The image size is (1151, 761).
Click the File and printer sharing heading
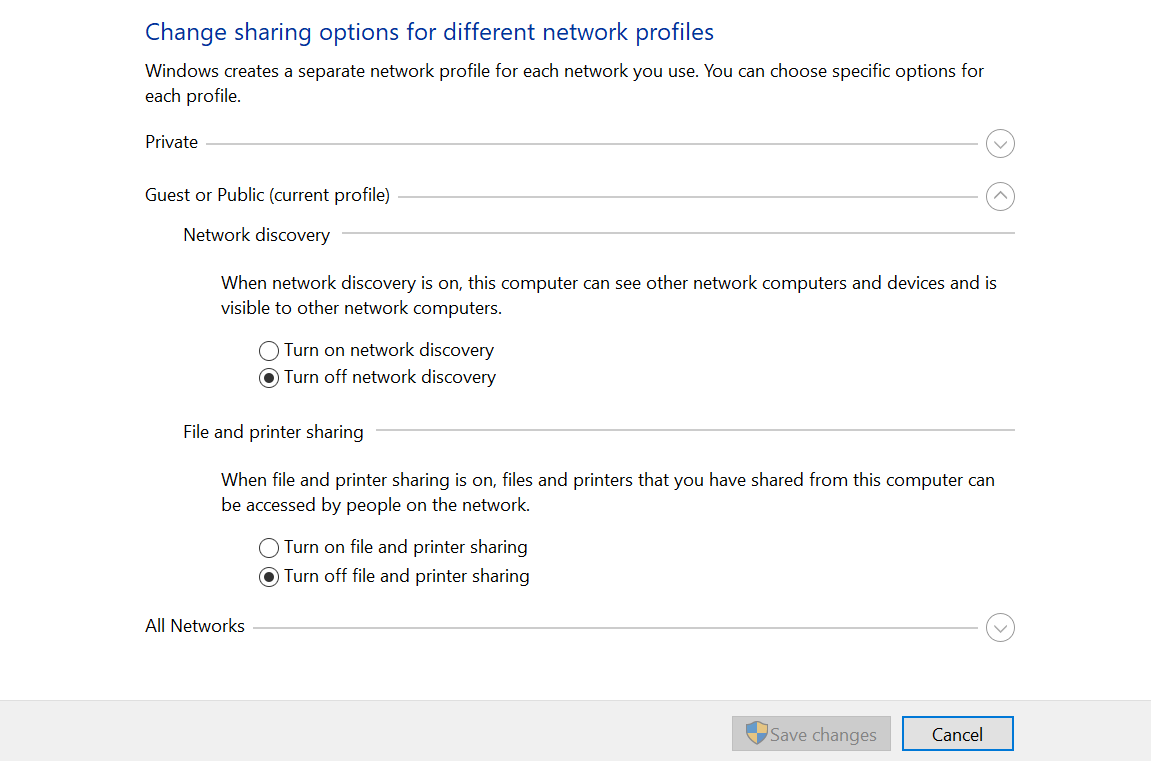pyautogui.click(x=273, y=431)
